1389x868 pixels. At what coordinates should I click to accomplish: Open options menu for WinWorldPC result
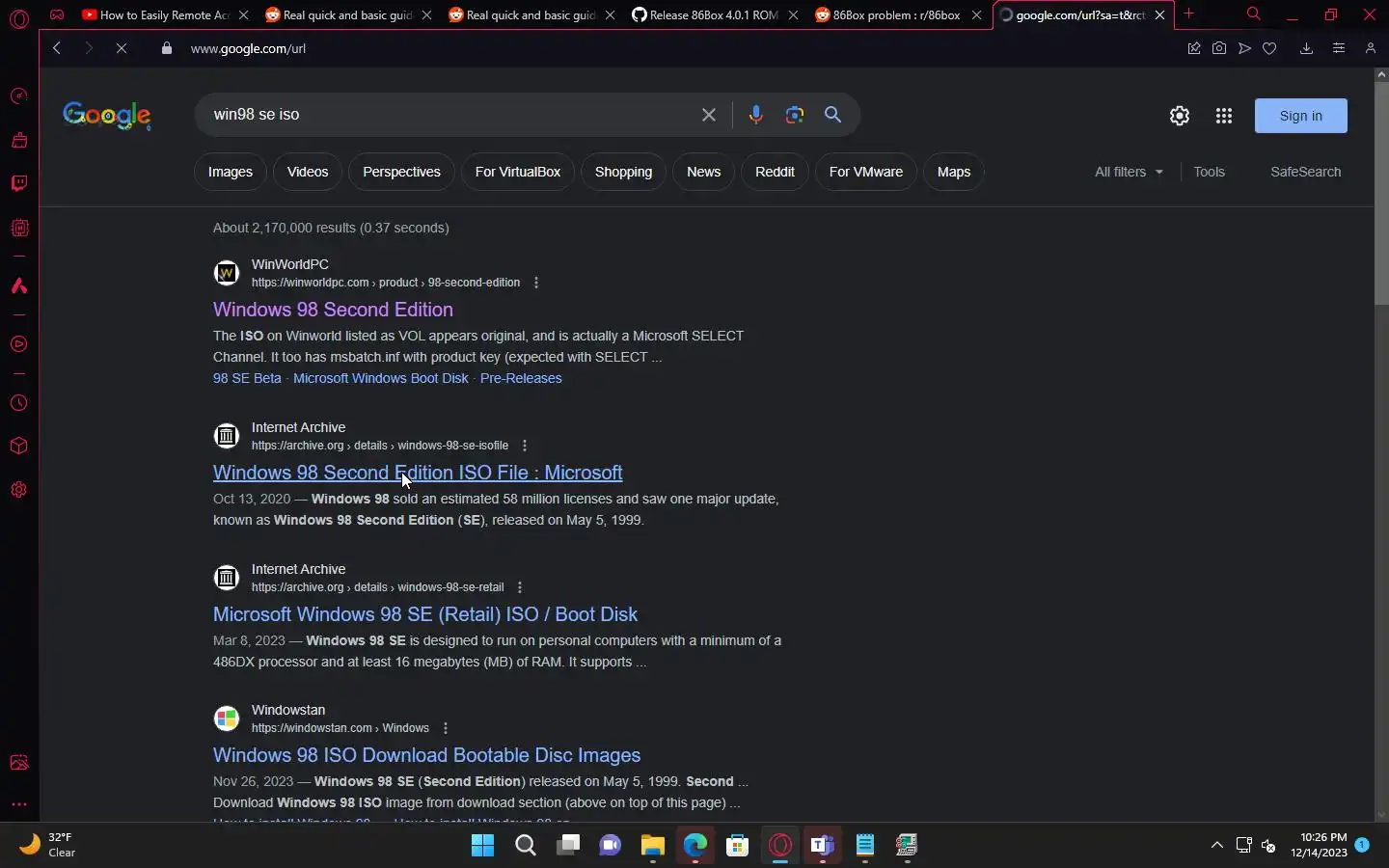coord(536,283)
